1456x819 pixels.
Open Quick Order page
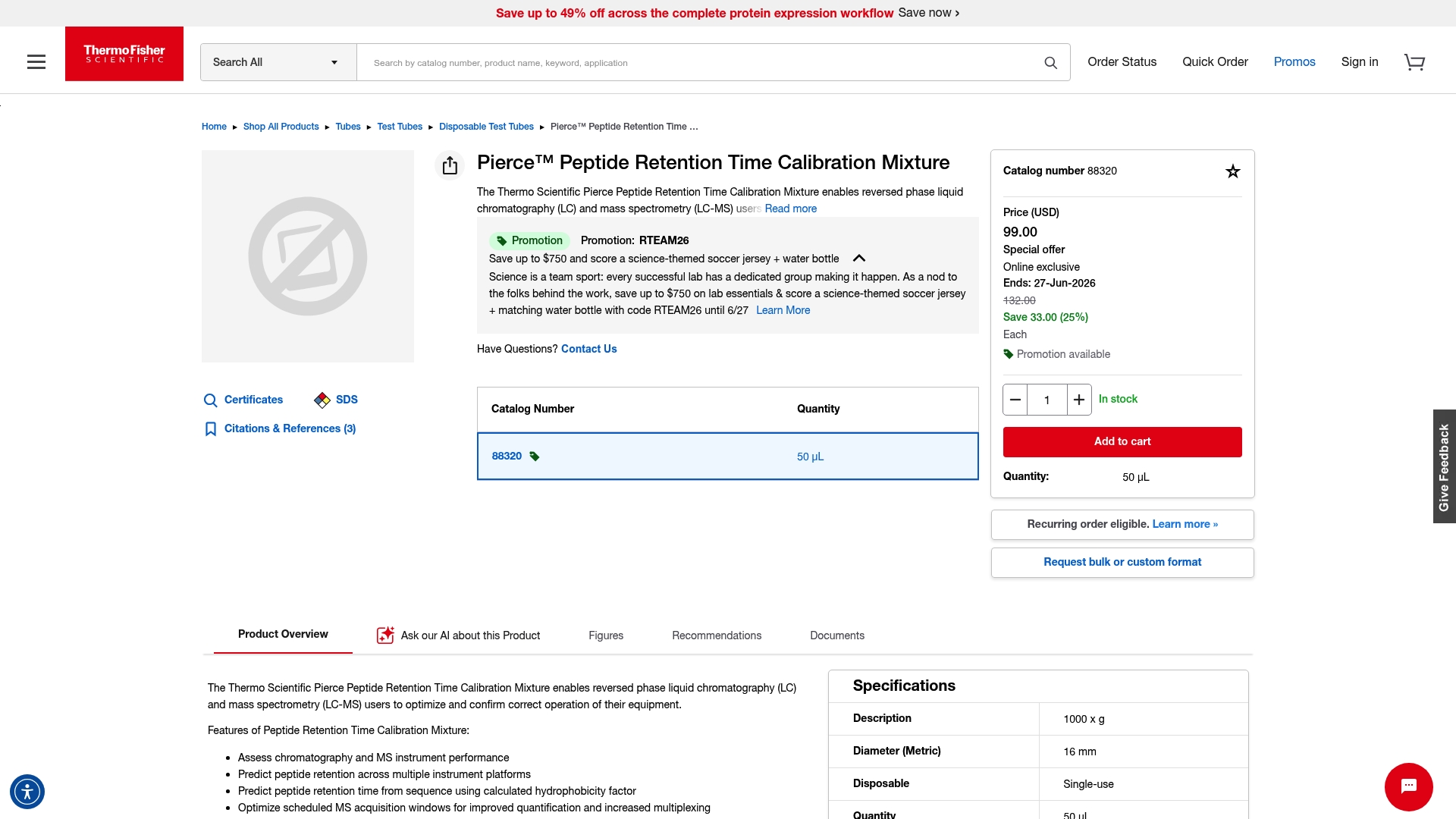click(x=1215, y=62)
